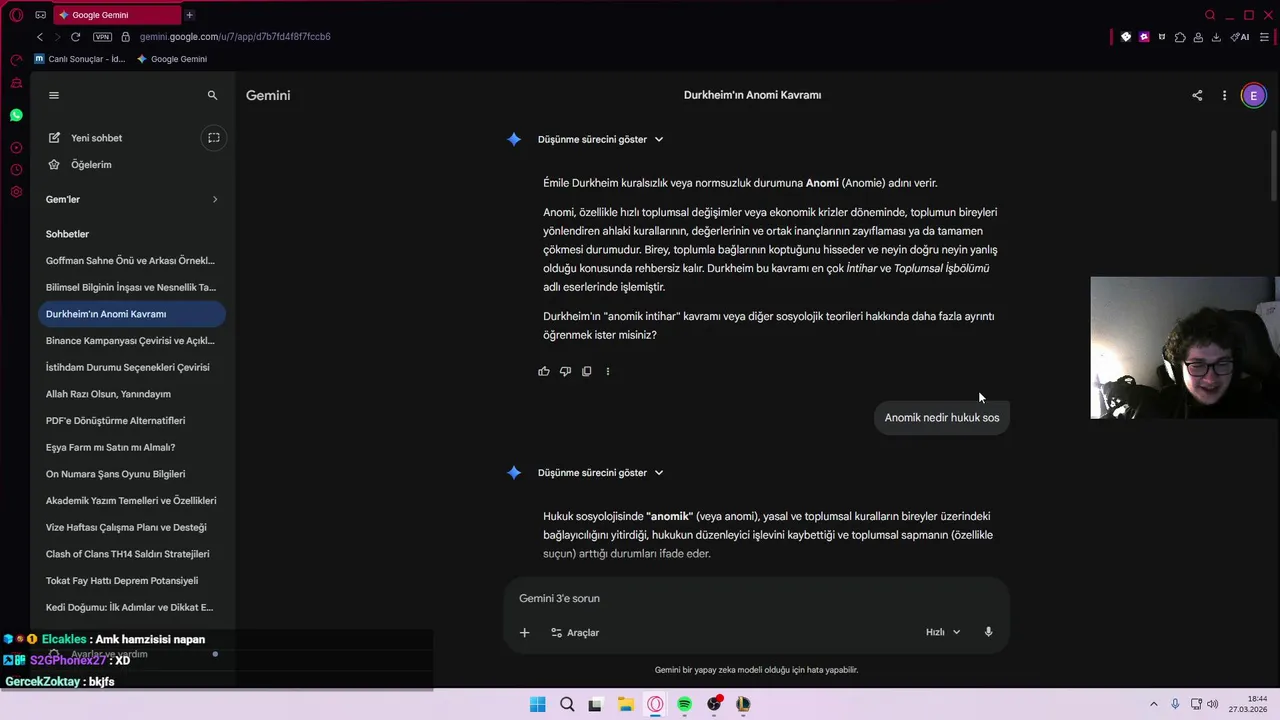Open Spotify from the taskbar

[684, 704]
